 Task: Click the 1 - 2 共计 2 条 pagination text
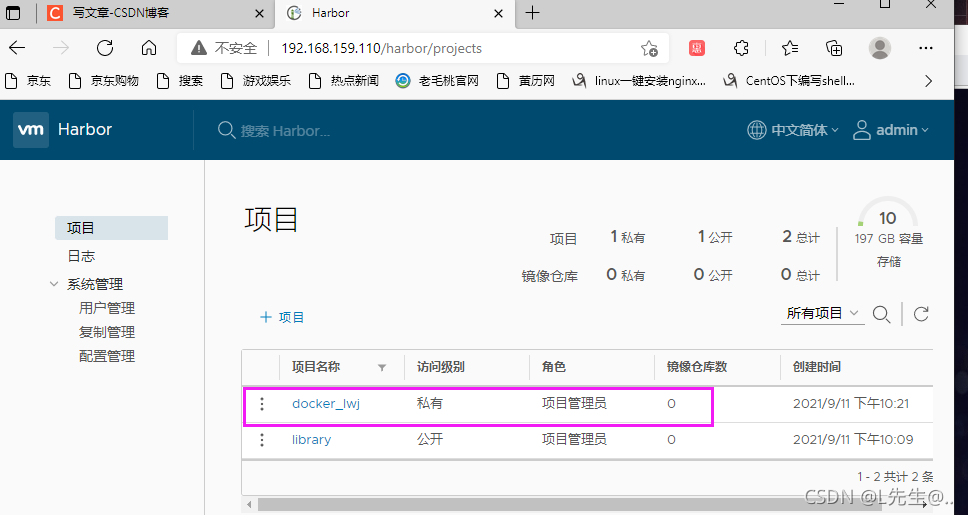pyautogui.click(x=895, y=477)
